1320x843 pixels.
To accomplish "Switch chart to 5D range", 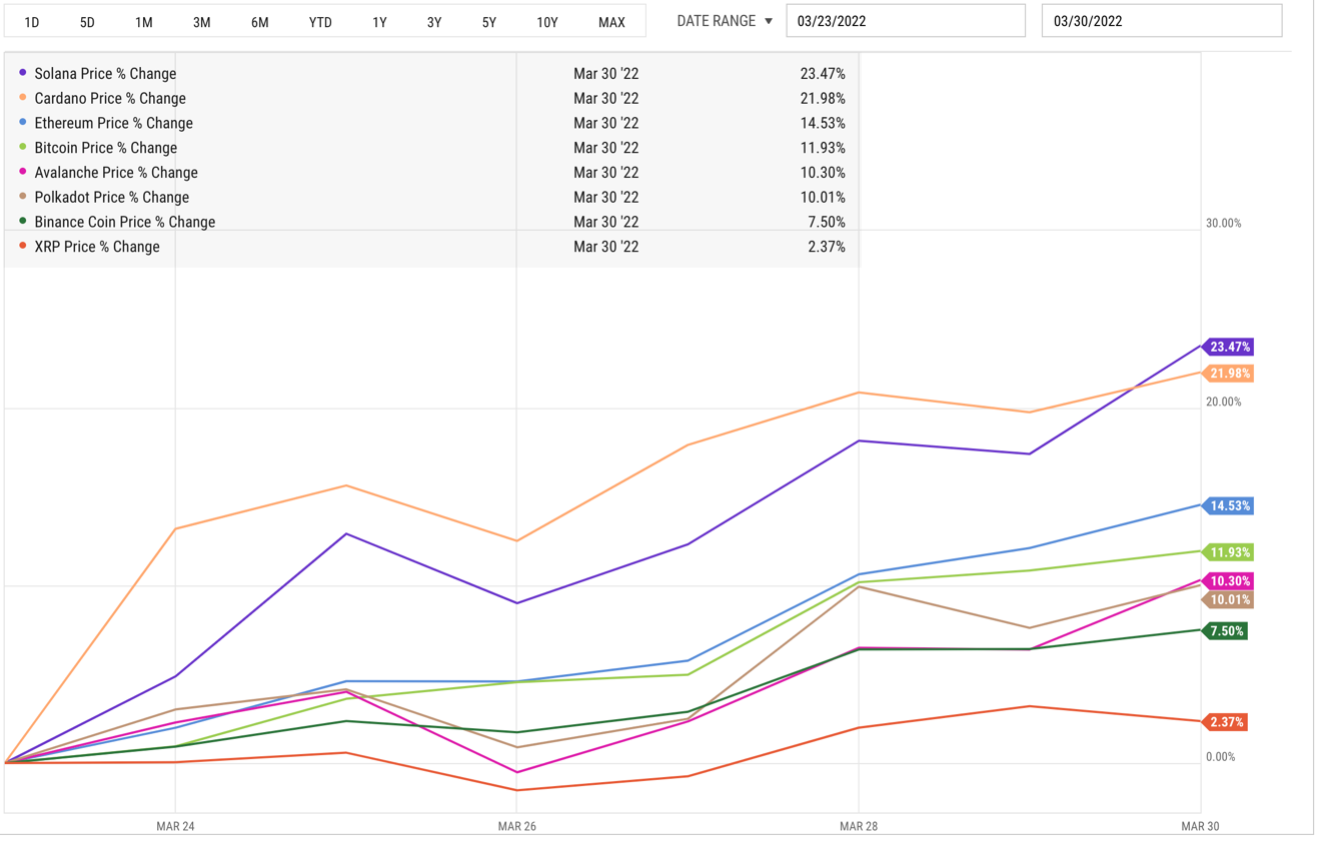I will pos(87,22).
